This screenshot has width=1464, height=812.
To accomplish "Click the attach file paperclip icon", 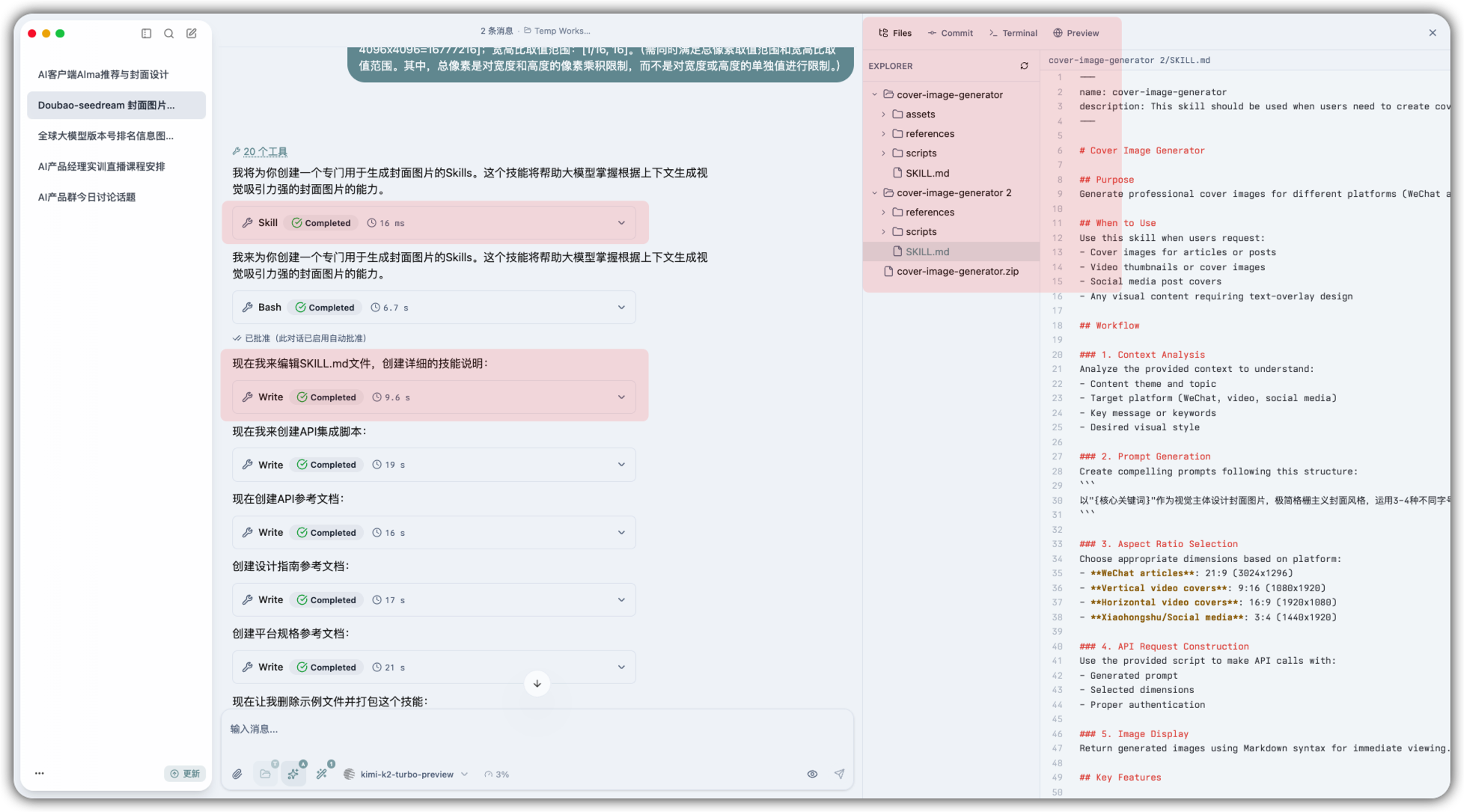I will [237, 774].
